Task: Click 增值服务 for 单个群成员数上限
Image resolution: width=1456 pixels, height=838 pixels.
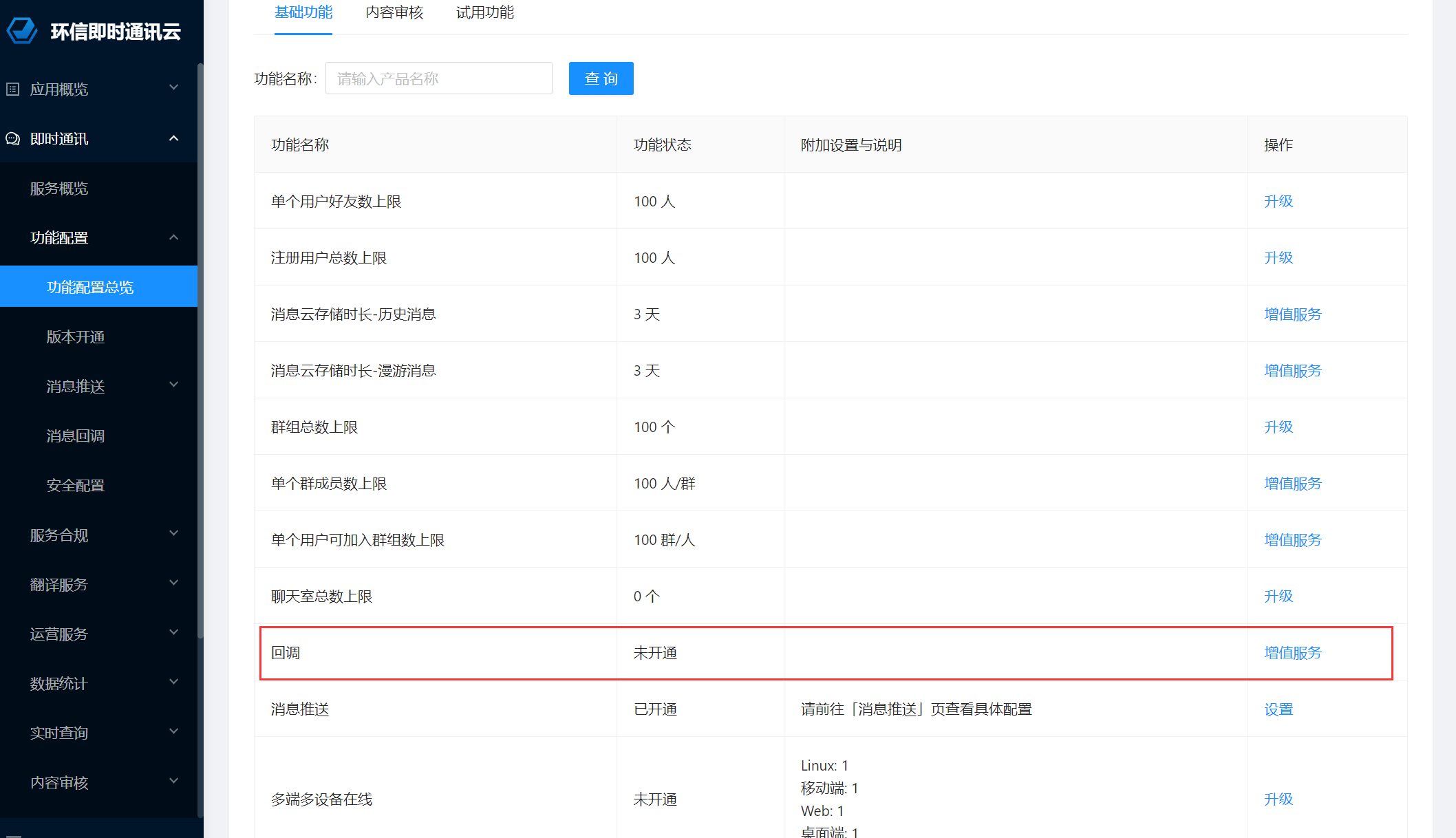Action: [x=1293, y=484]
